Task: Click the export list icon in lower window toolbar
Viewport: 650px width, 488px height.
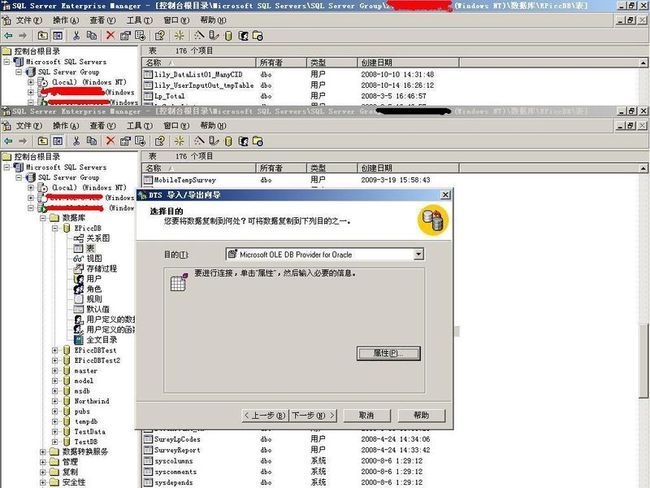Action: tap(140, 141)
